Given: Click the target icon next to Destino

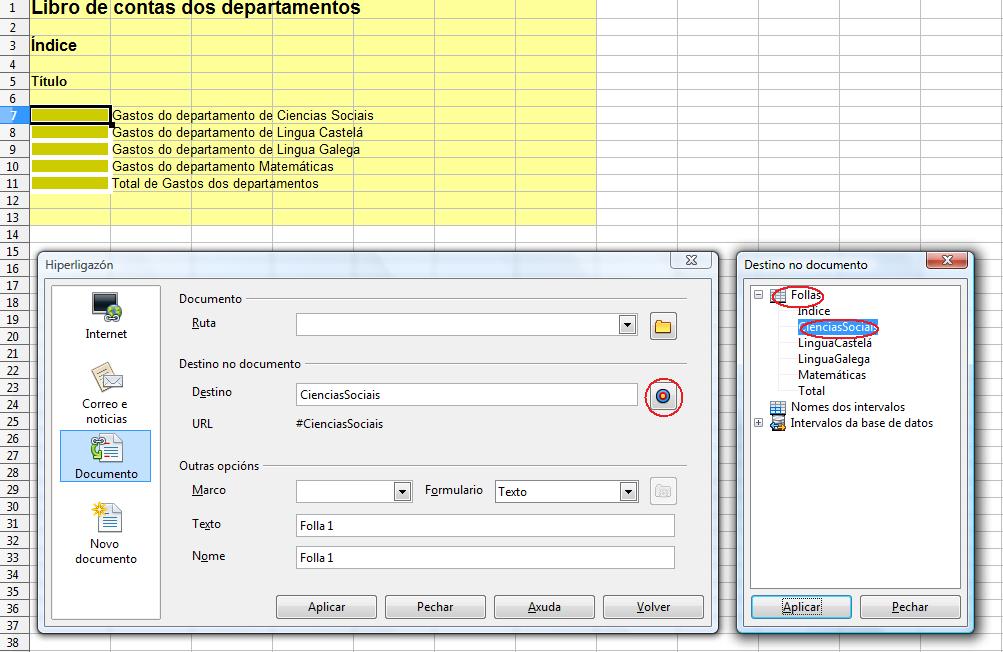Looking at the screenshot, I should [663, 396].
